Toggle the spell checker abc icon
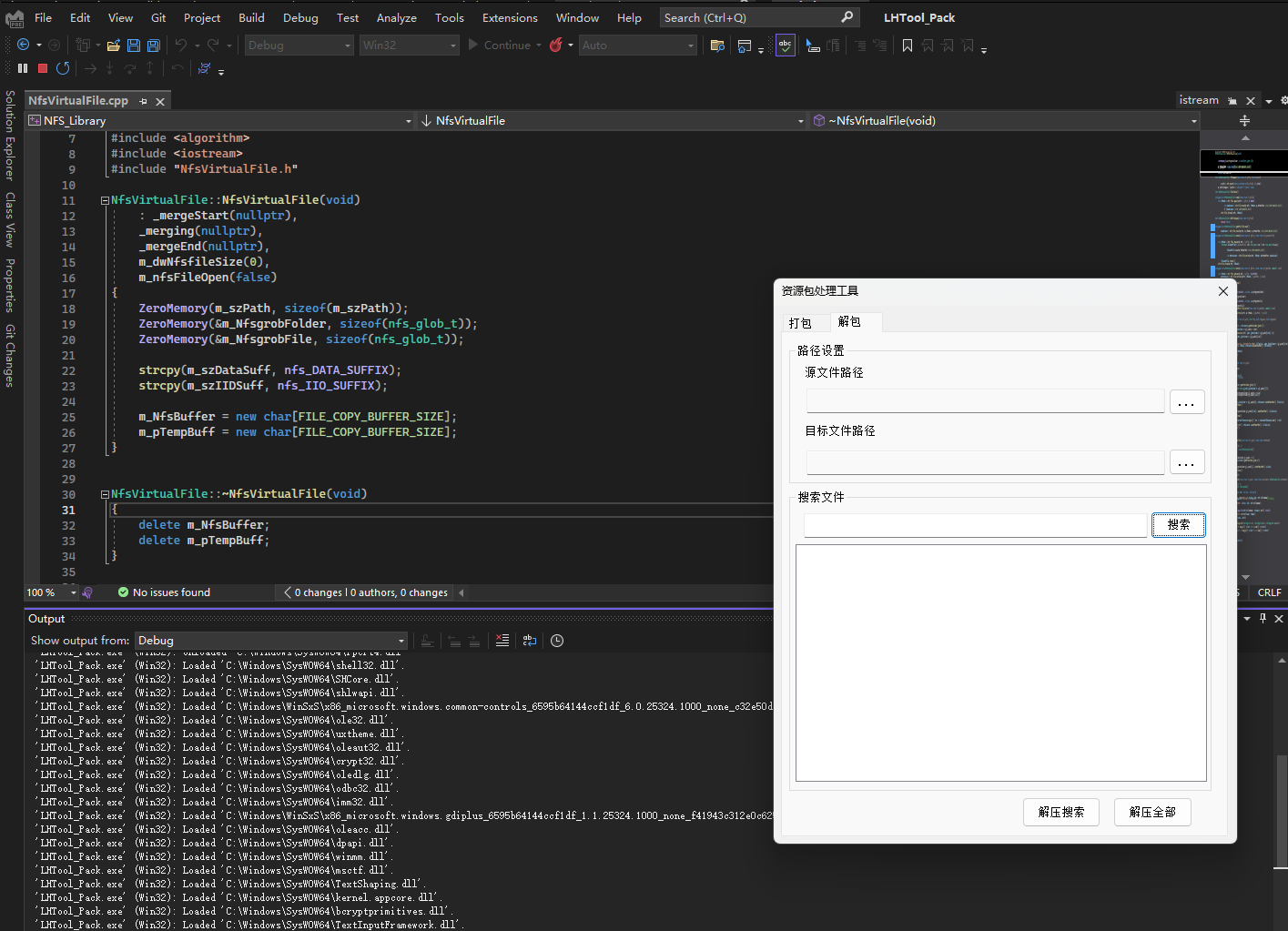Viewport: 1288px width, 931px height. coord(785,45)
